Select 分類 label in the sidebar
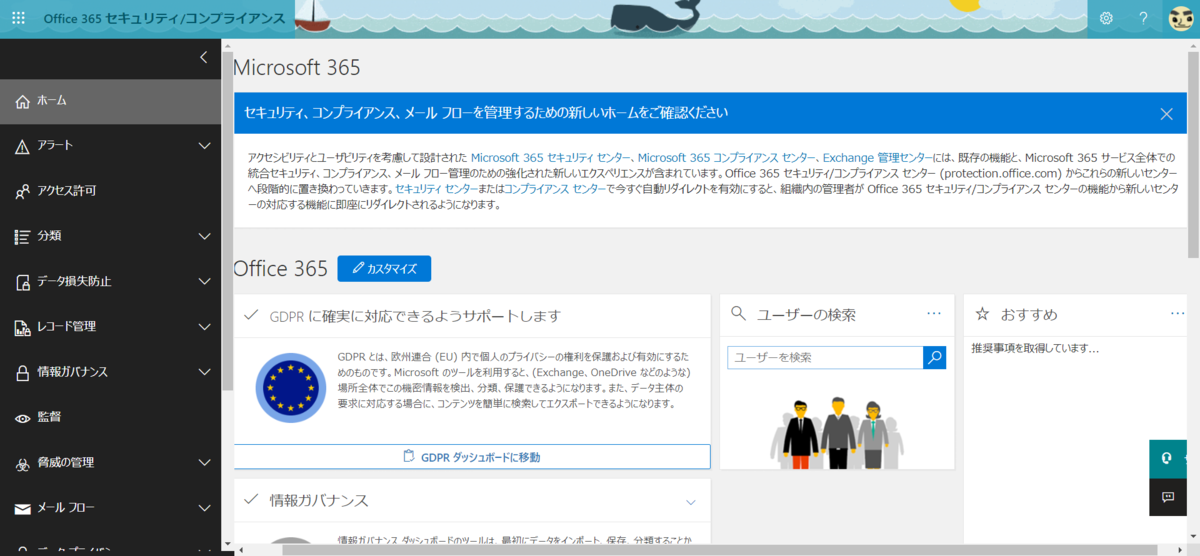This screenshot has width=1200, height=556. 50,236
